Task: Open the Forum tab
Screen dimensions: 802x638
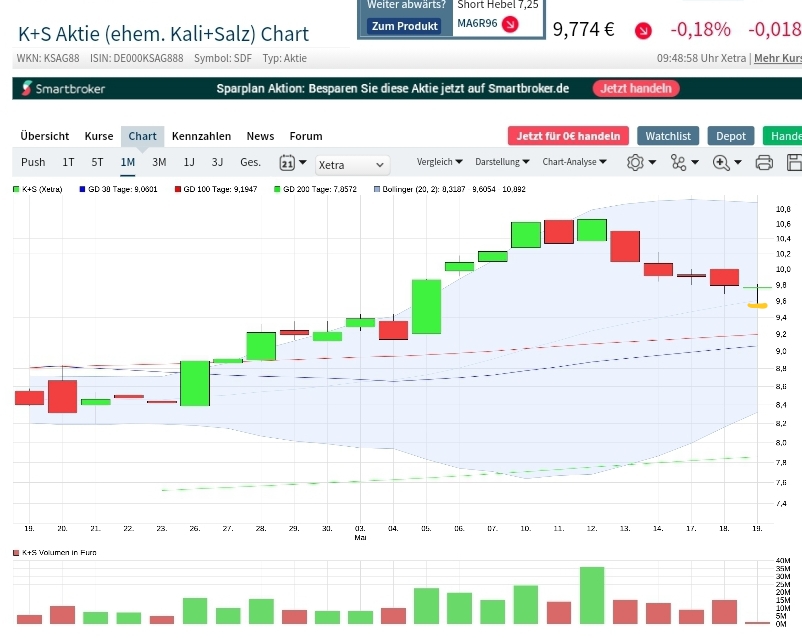Action: [x=306, y=136]
